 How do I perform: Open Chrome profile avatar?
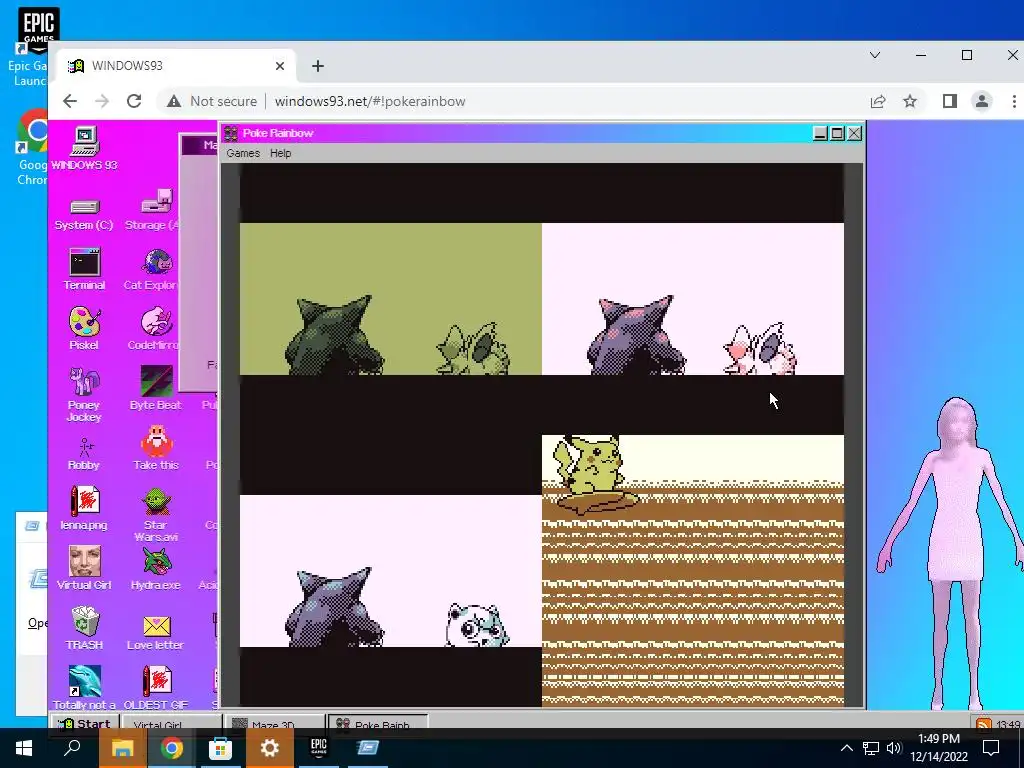[982, 101]
